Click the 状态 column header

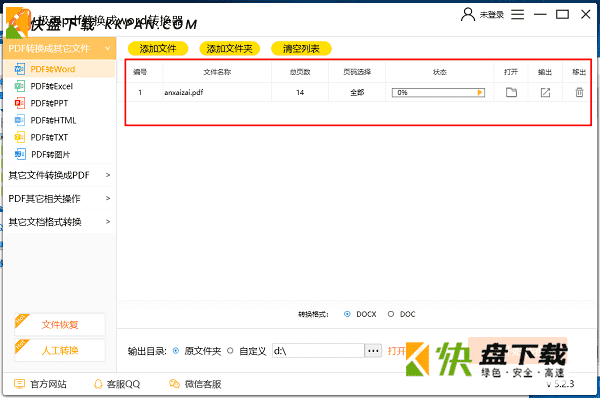coord(440,72)
